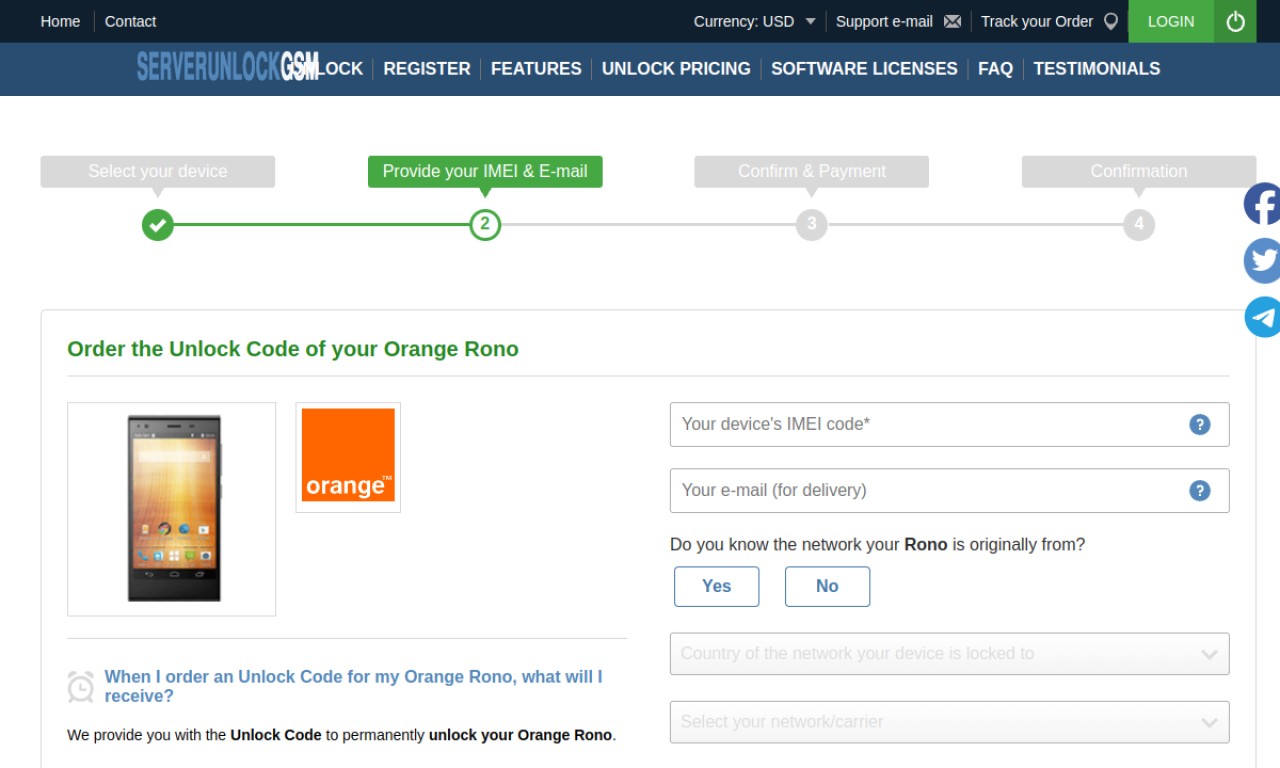The width and height of the screenshot is (1280, 768).
Task: Focus the device IMEI code input field
Action: click(949, 424)
